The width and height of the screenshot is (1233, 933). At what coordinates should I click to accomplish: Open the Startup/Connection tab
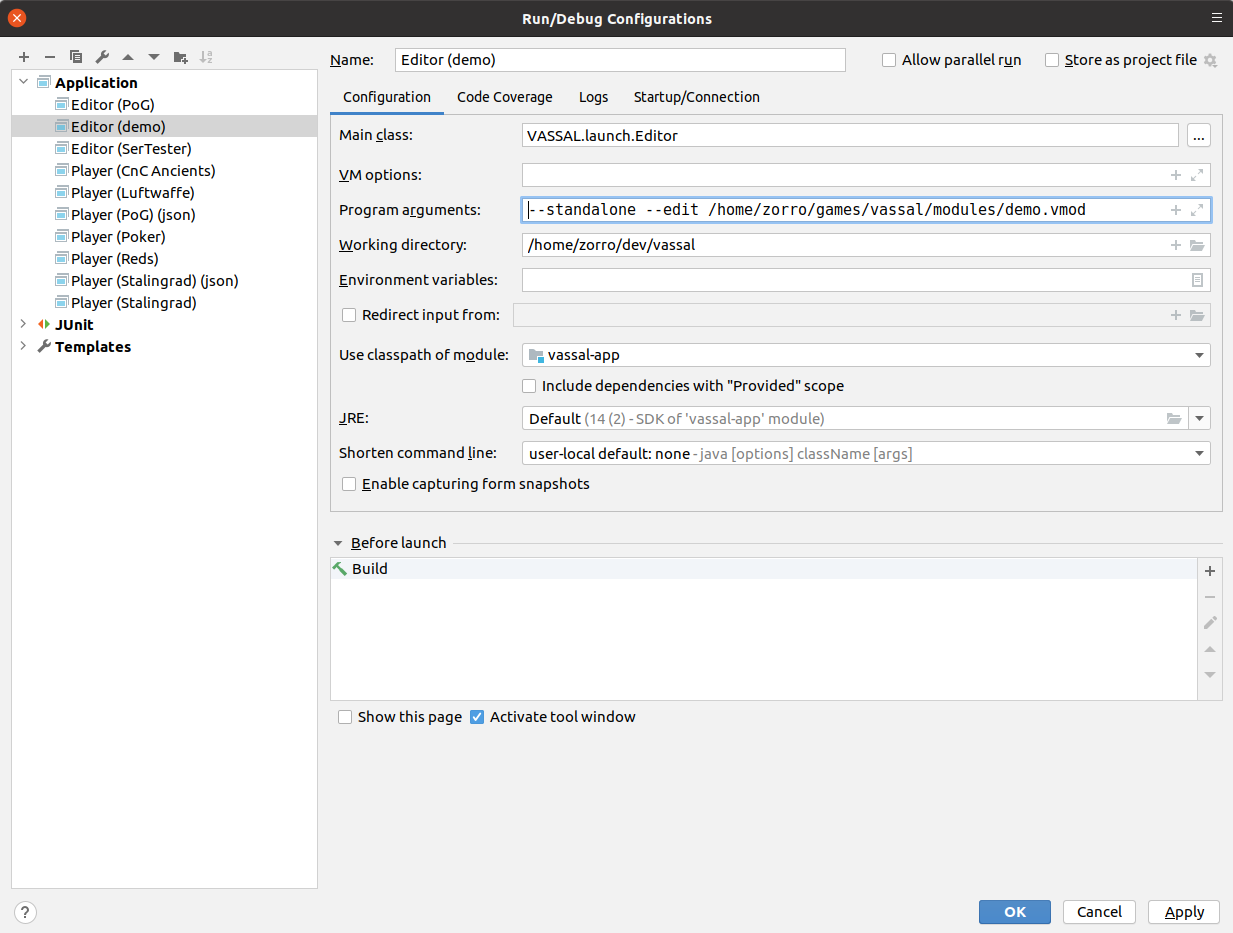(x=696, y=97)
